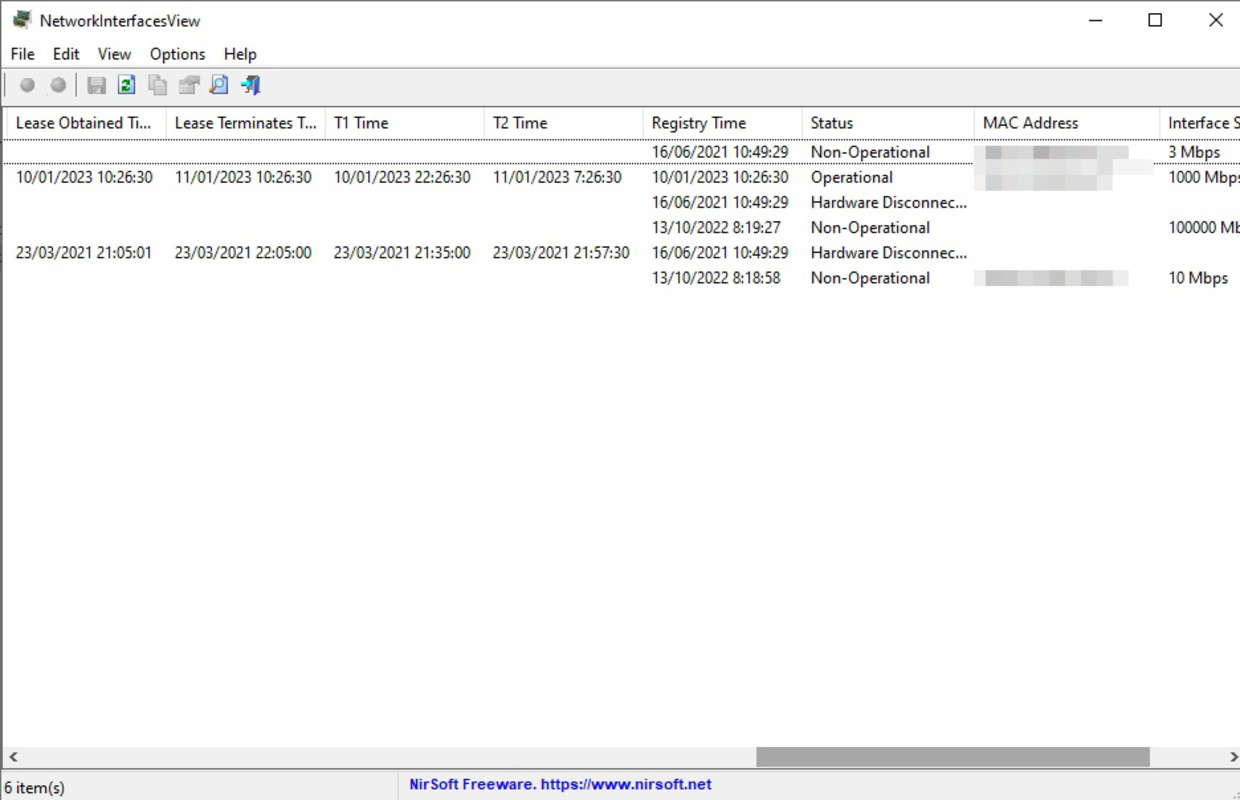This screenshot has width=1240, height=800.
Task: Sort by T2 Time column header
Action: tap(563, 123)
